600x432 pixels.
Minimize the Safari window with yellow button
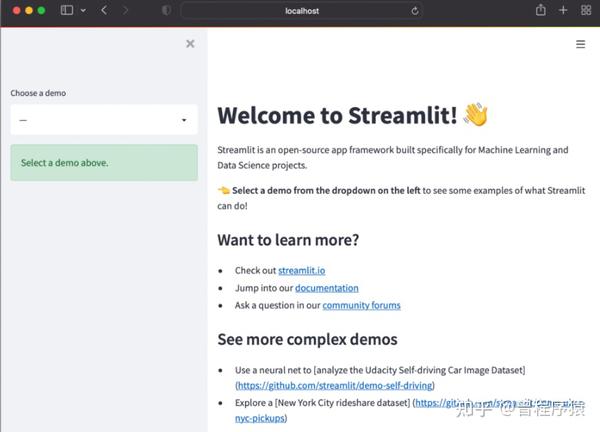tap(29, 10)
